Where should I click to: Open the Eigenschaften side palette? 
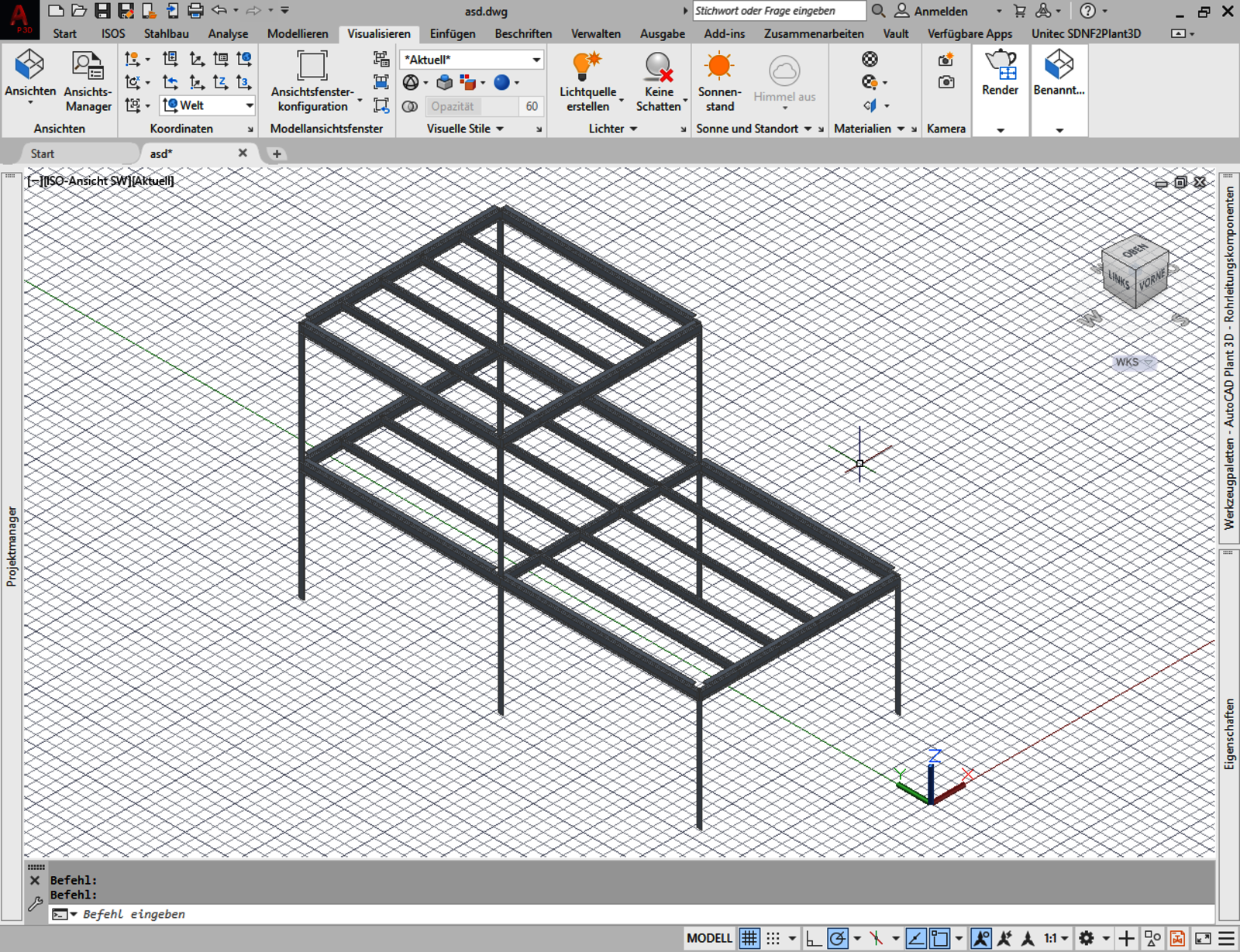point(1229,734)
